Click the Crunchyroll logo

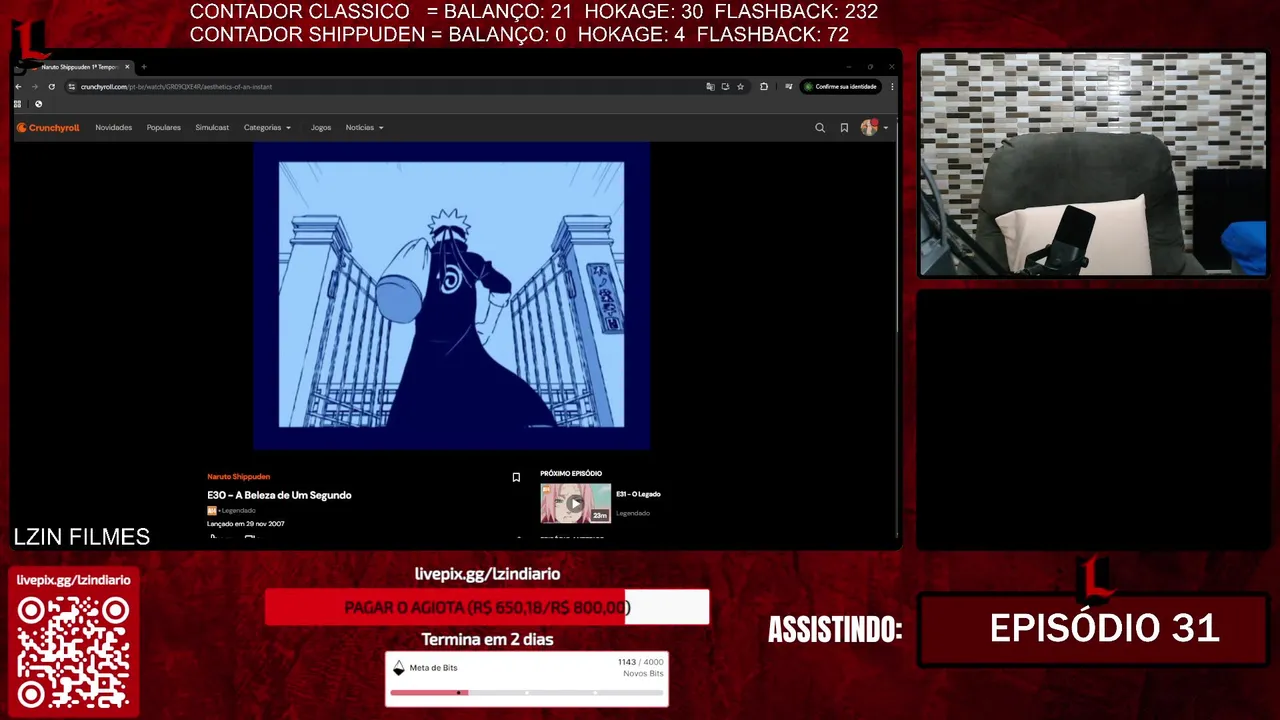(x=48, y=128)
